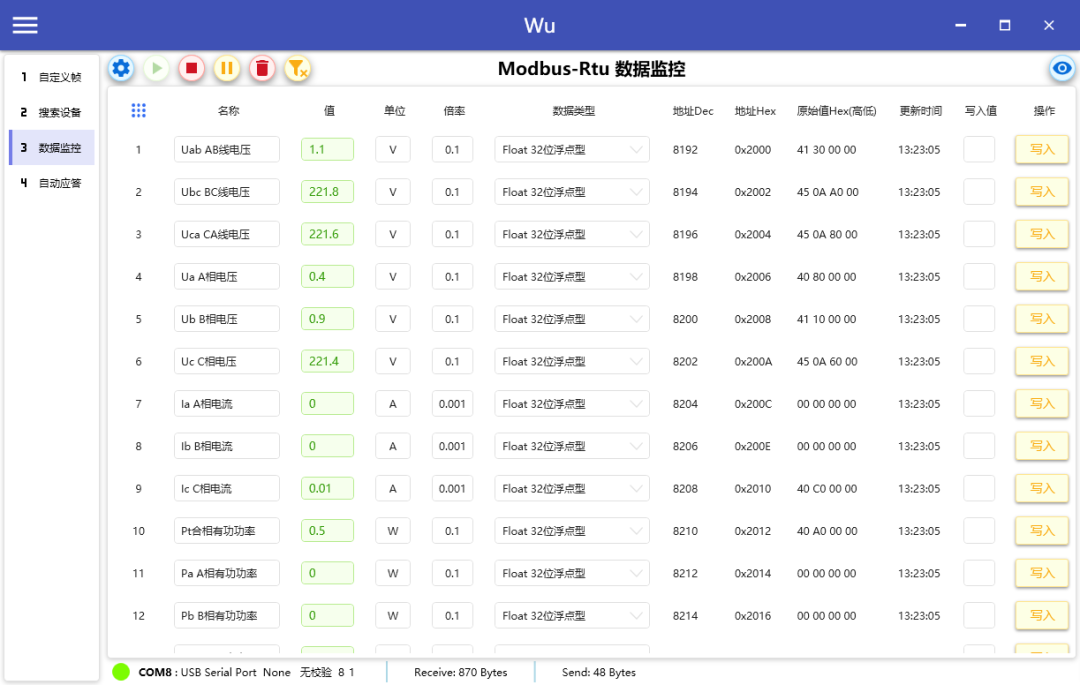Click the red stop icon
1080x685 pixels.
[x=191, y=68]
